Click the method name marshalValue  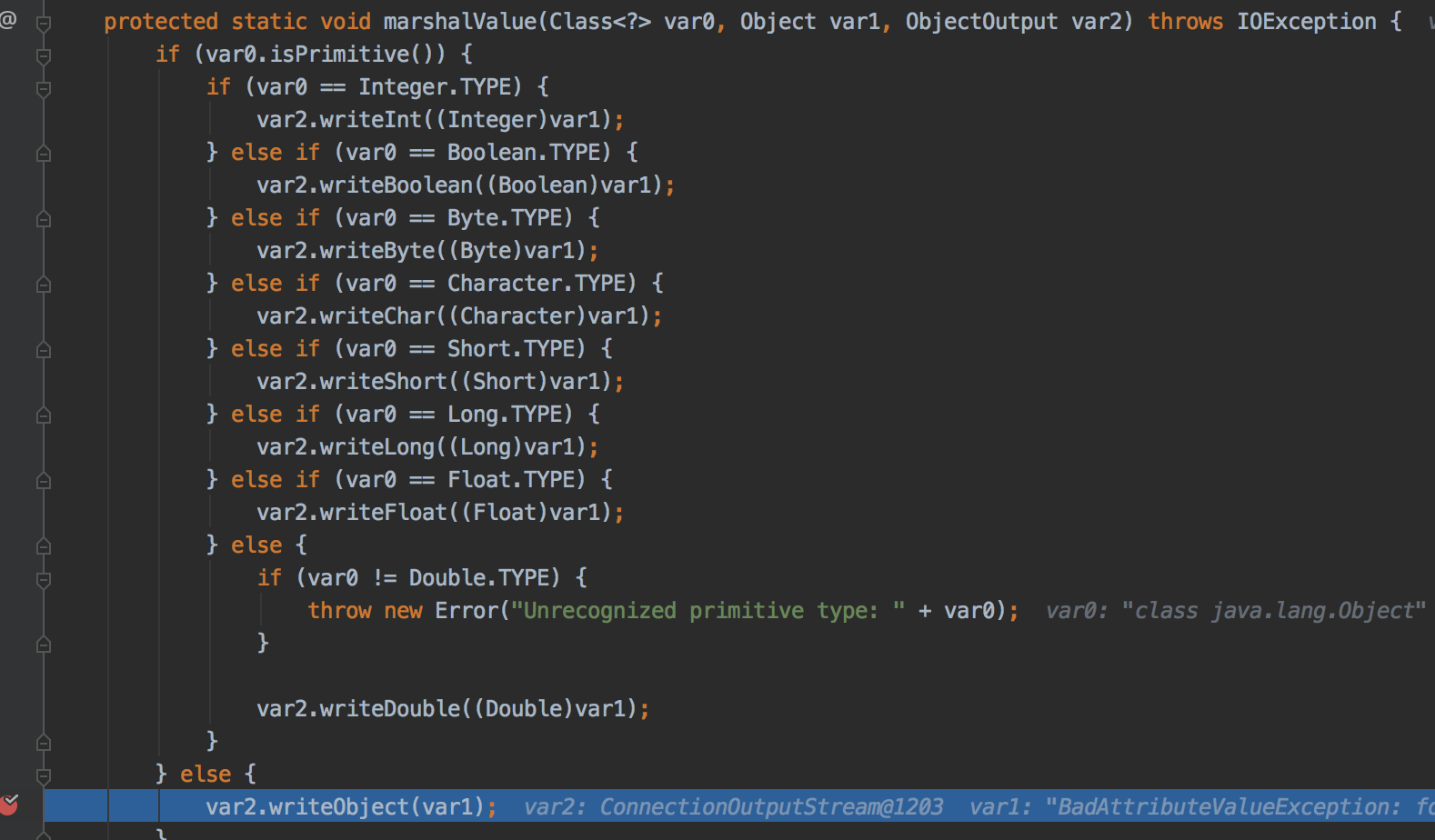coord(460,22)
